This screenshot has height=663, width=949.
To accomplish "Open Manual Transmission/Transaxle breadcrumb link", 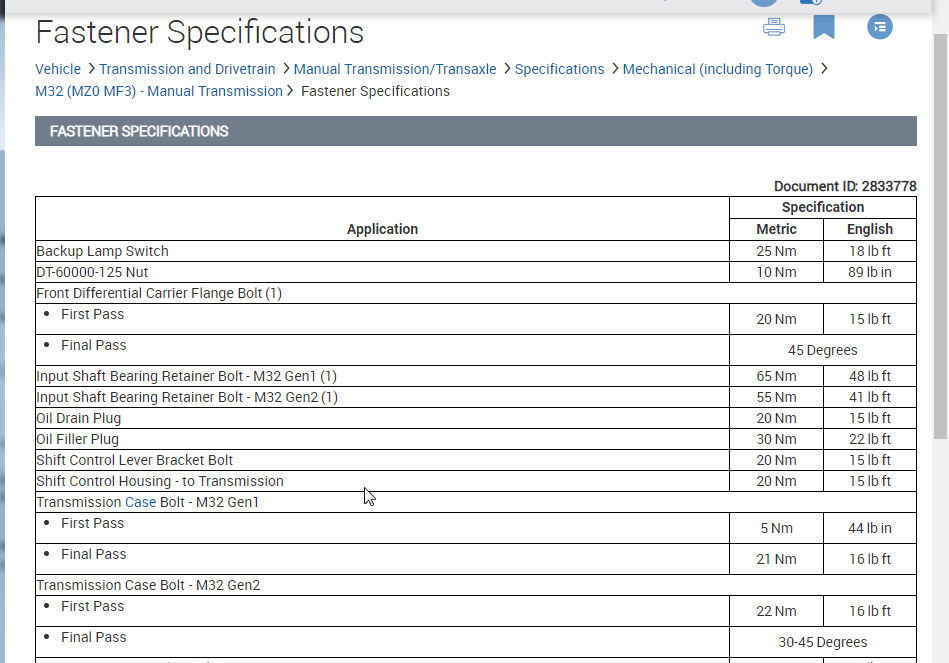I will pyautogui.click(x=395, y=69).
